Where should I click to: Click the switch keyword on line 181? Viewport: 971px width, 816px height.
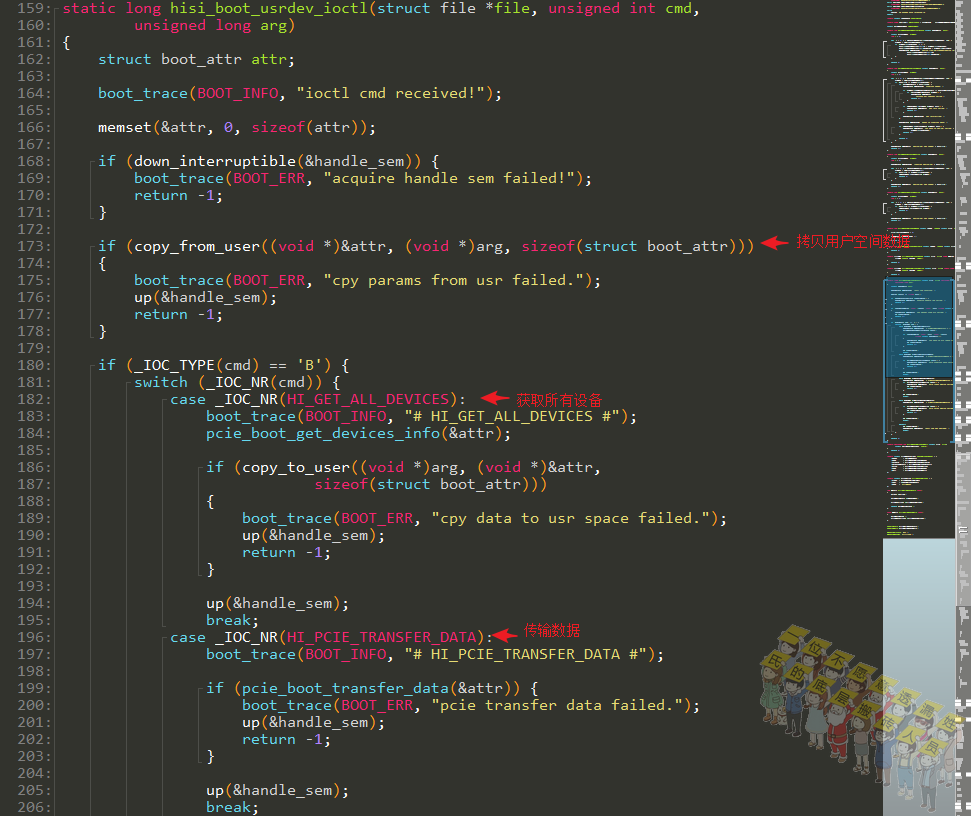click(161, 383)
